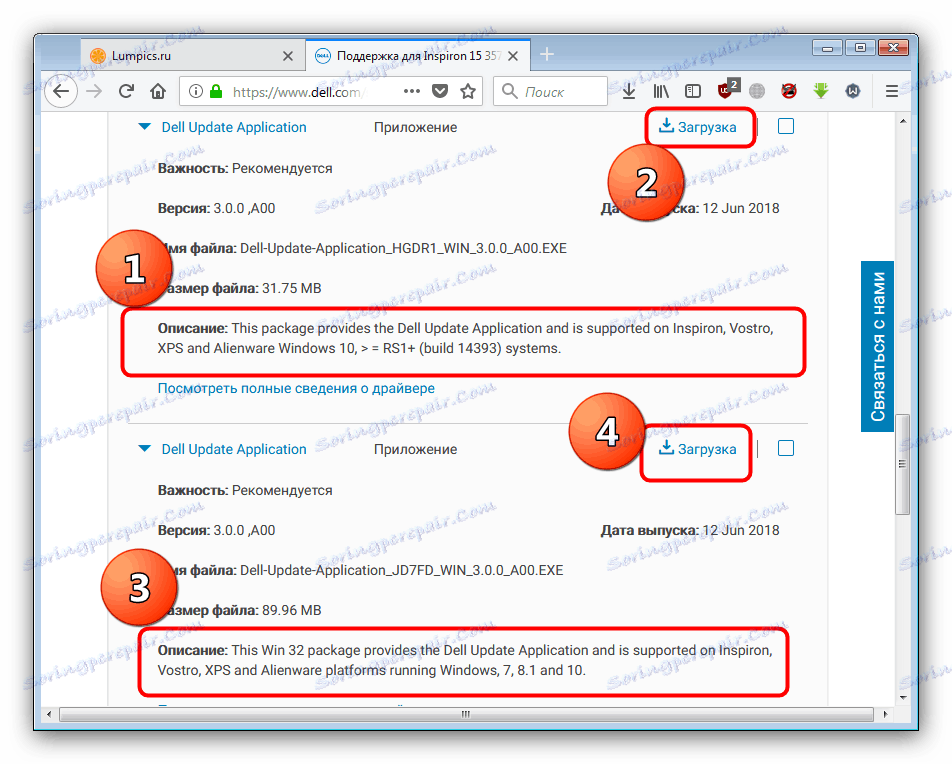Click the first Приложение category label

tap(415, 127)
